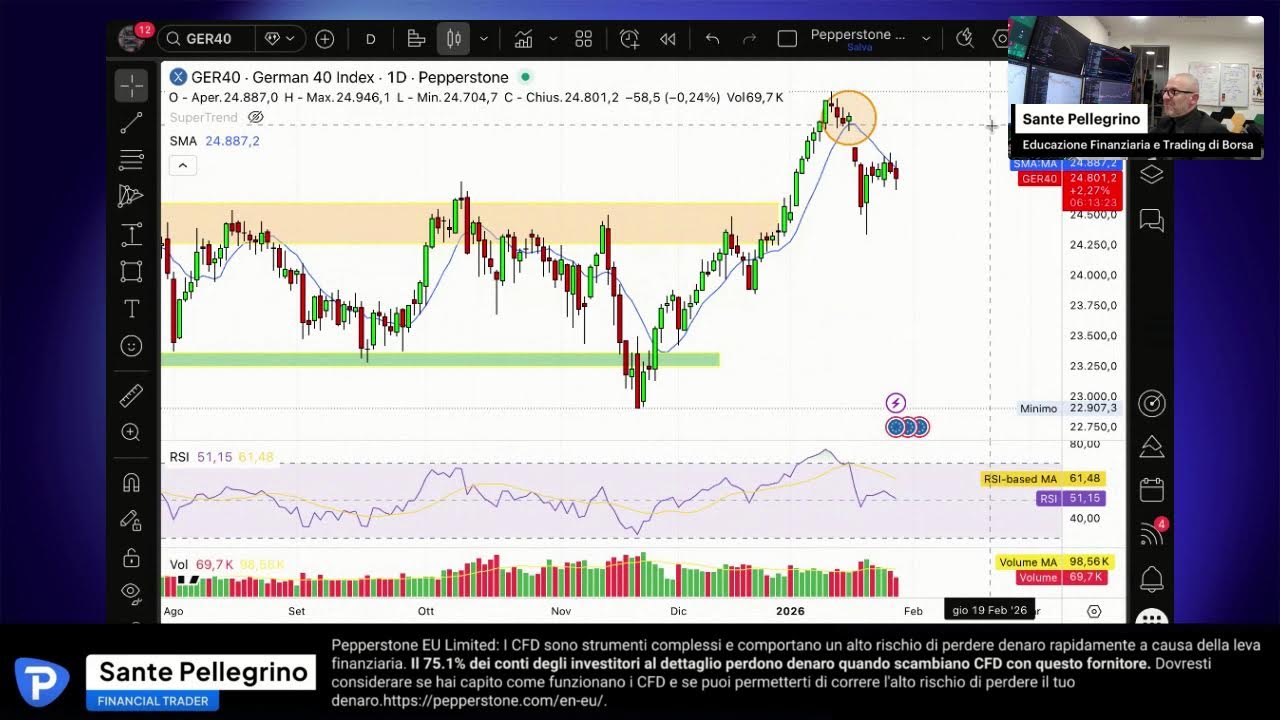
Task: Collapse the indicator legend chevron
Action: 182,165
